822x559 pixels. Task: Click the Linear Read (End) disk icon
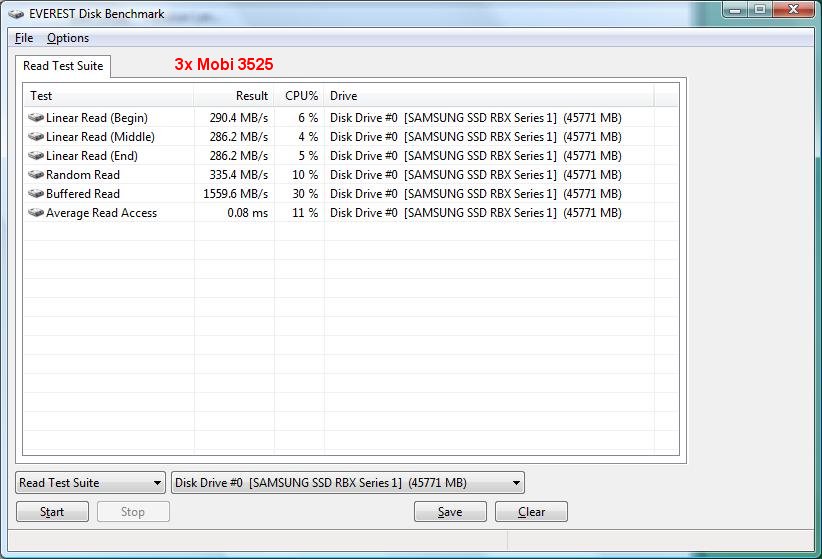click(37, 156)
